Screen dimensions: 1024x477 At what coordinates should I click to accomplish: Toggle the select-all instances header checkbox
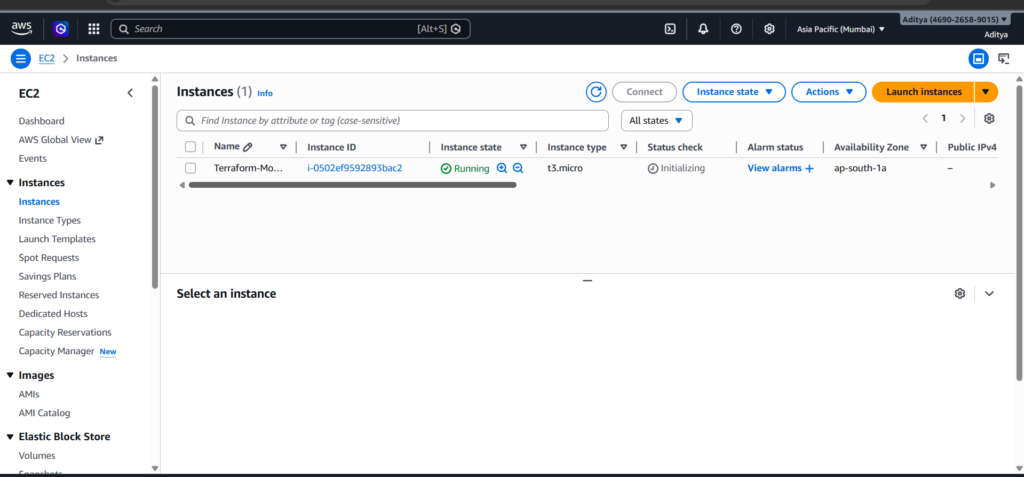click(x=190, y=147)
